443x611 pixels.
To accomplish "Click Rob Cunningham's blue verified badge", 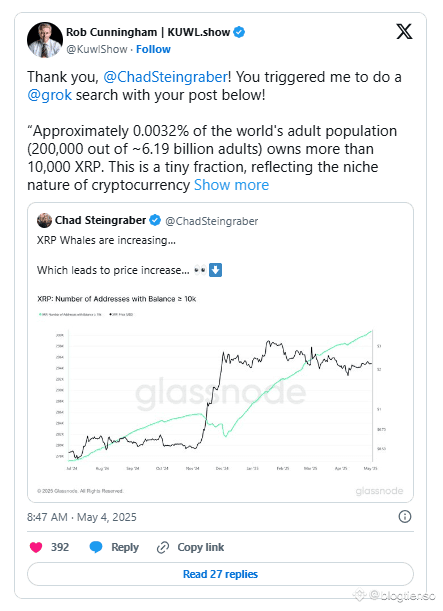I will pyautogui.click(x=239, y=32).
